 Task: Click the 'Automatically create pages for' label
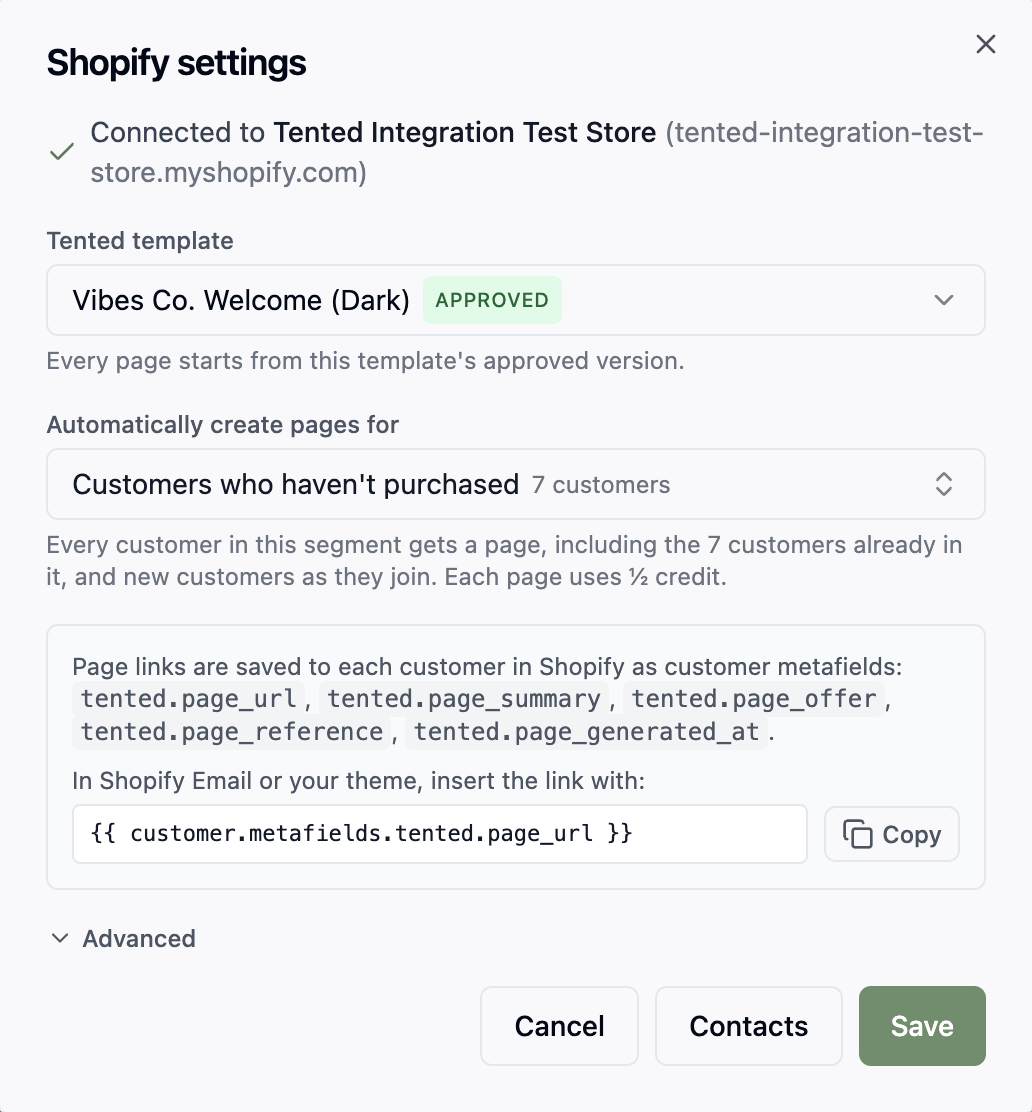pyautogui.click(x=223, y=425)
